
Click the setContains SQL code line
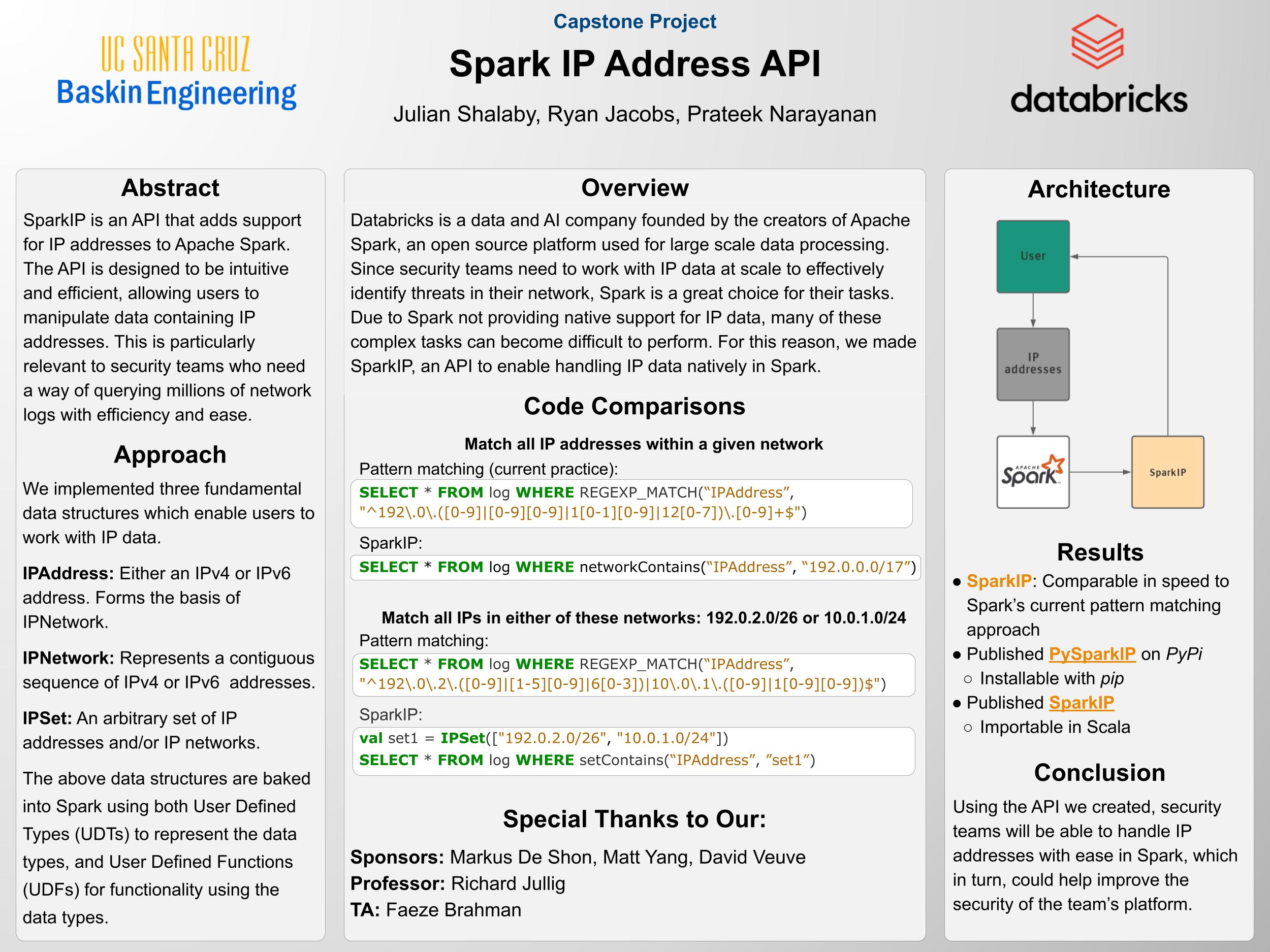point(587,761)
